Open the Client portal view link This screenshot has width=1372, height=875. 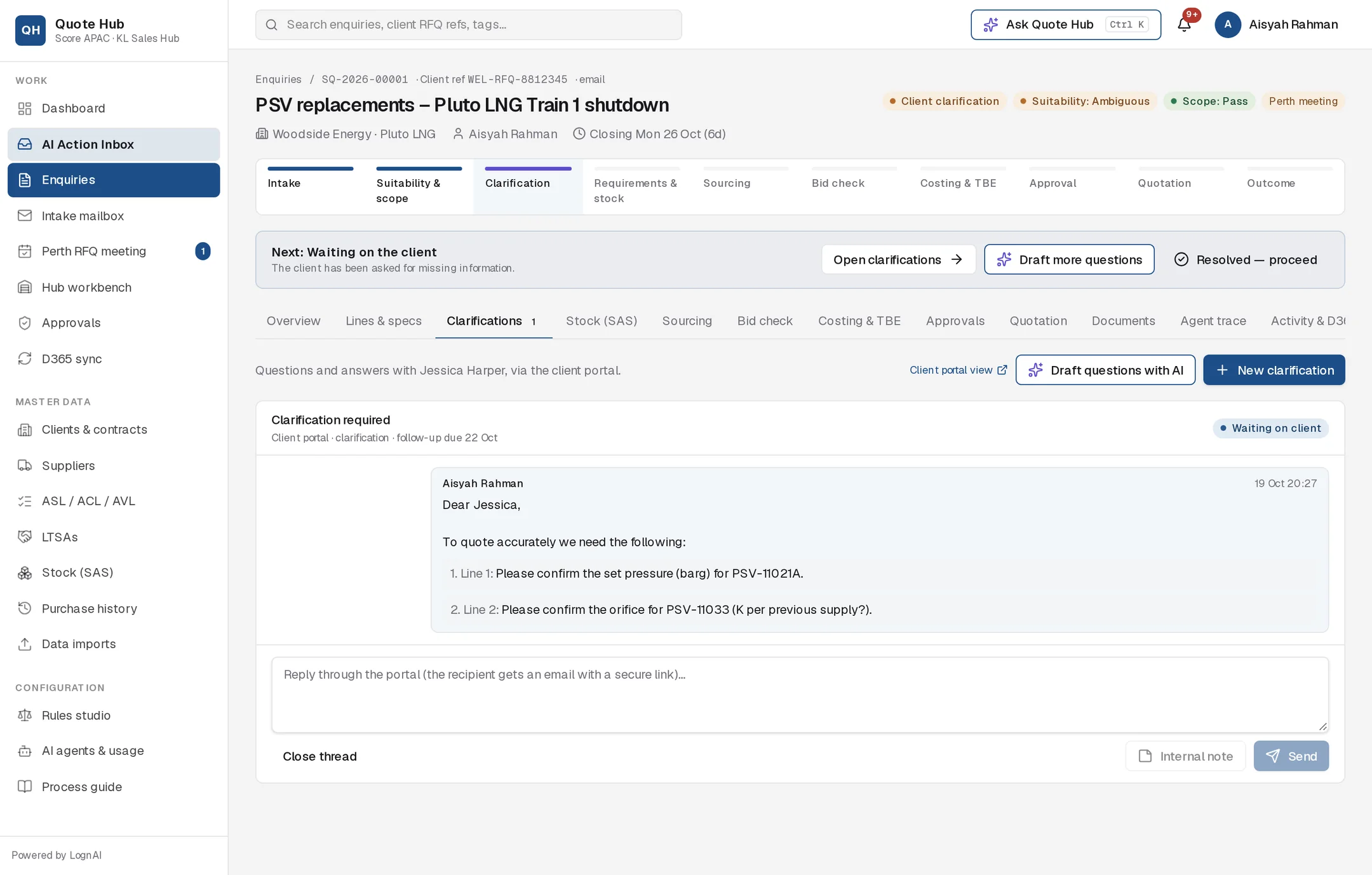(x=958, y=370)
